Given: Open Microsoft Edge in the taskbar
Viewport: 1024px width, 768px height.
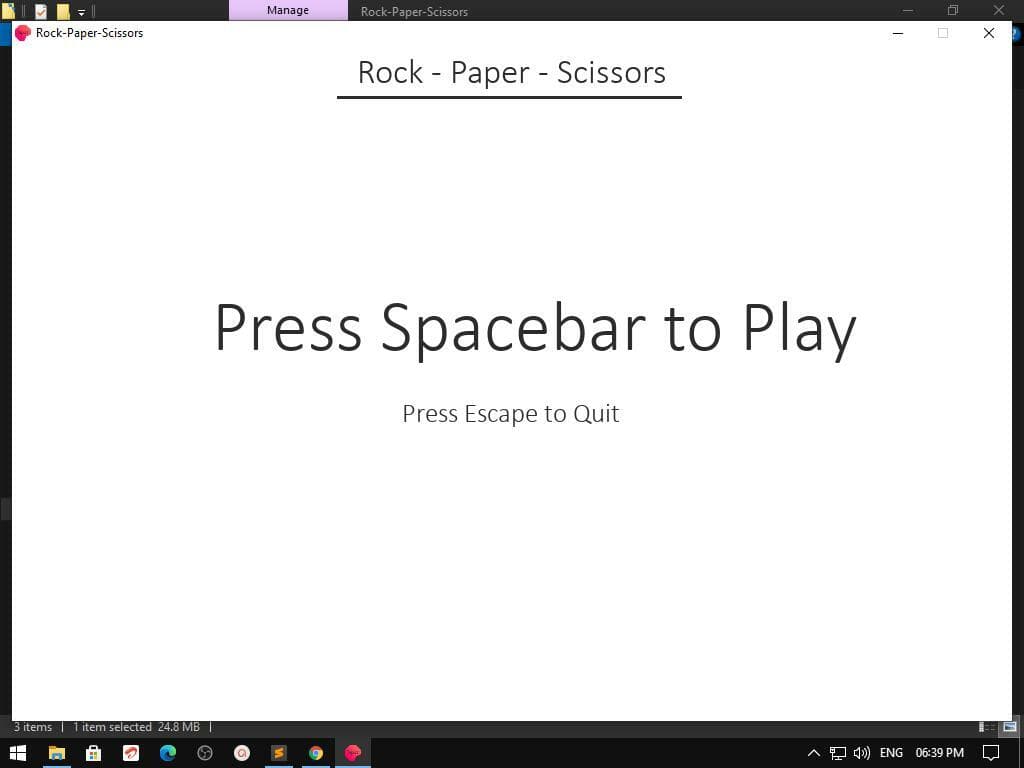Looking at the screenshot, I should [x=168, y=753].
